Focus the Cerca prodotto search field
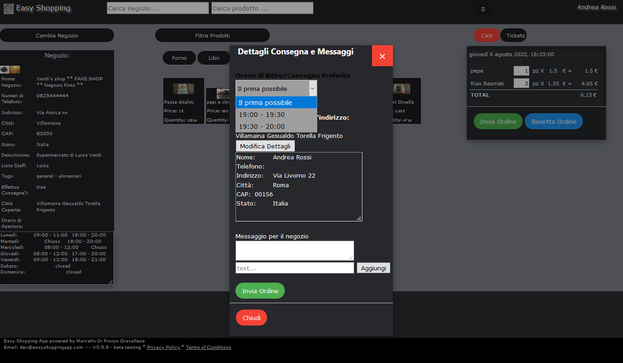Screen dimensions: 623x363 [262, 8]
